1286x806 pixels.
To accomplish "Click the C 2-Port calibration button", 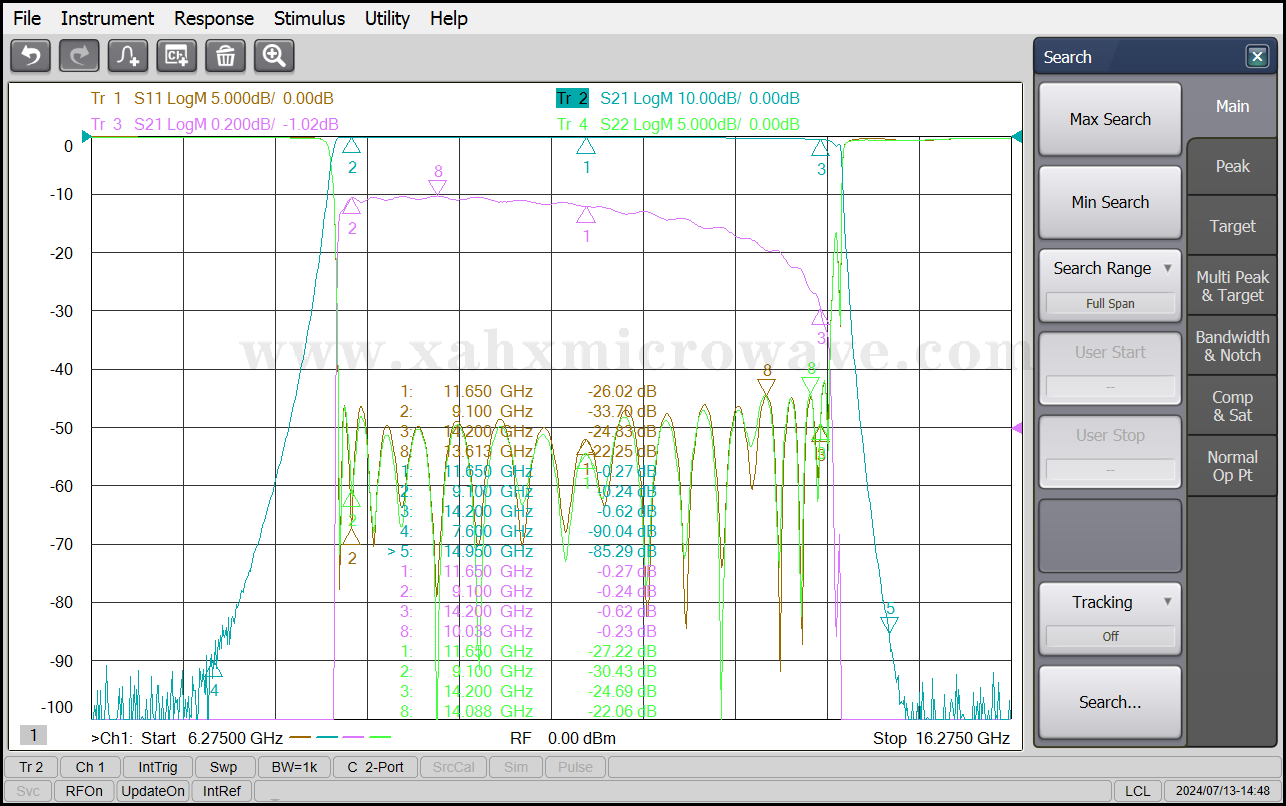I will point(375,767).
